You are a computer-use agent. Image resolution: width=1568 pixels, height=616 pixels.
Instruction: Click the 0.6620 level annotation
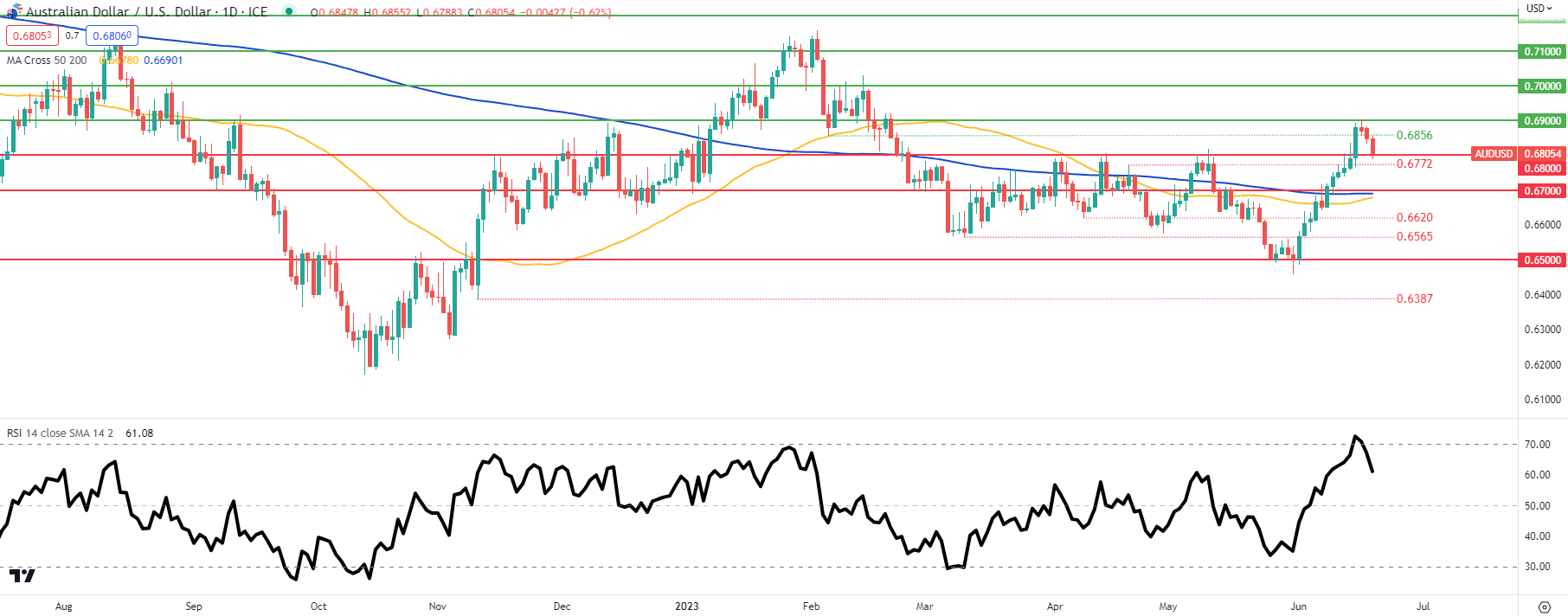(1415, 217)
